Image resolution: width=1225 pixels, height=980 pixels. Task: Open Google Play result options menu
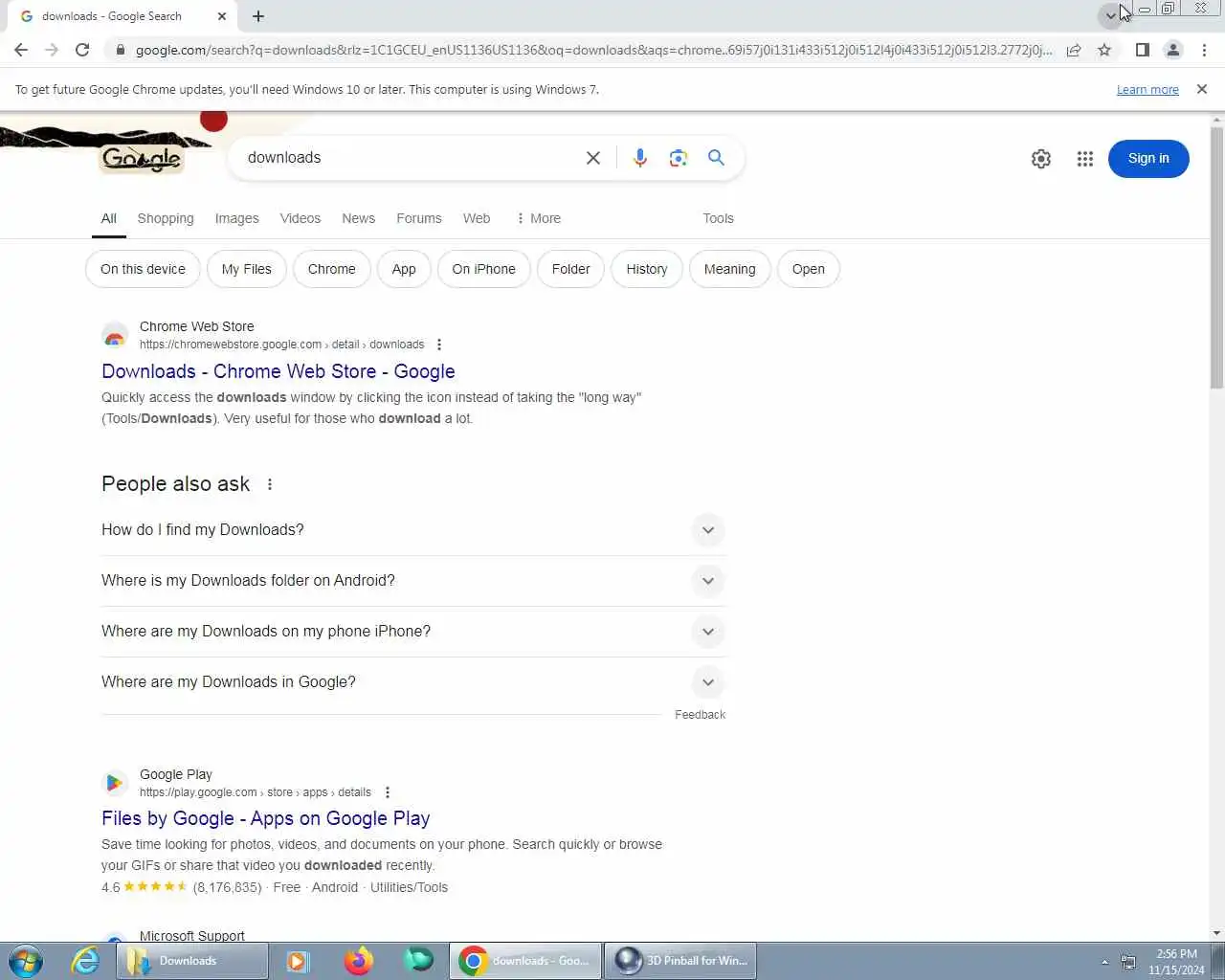(x=388, y=792)
